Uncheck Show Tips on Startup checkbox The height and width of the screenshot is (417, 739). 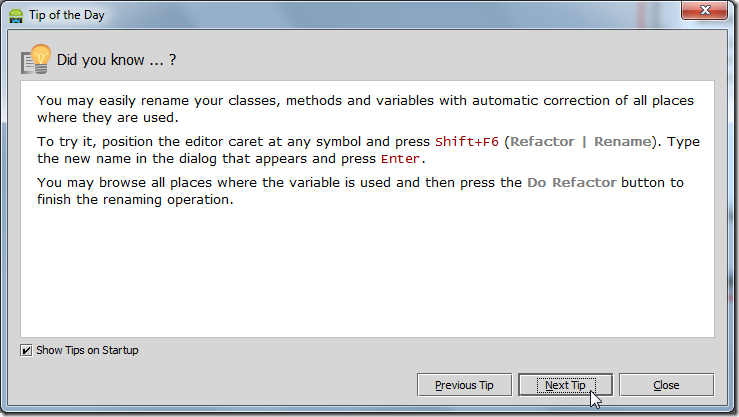point(26,350)
